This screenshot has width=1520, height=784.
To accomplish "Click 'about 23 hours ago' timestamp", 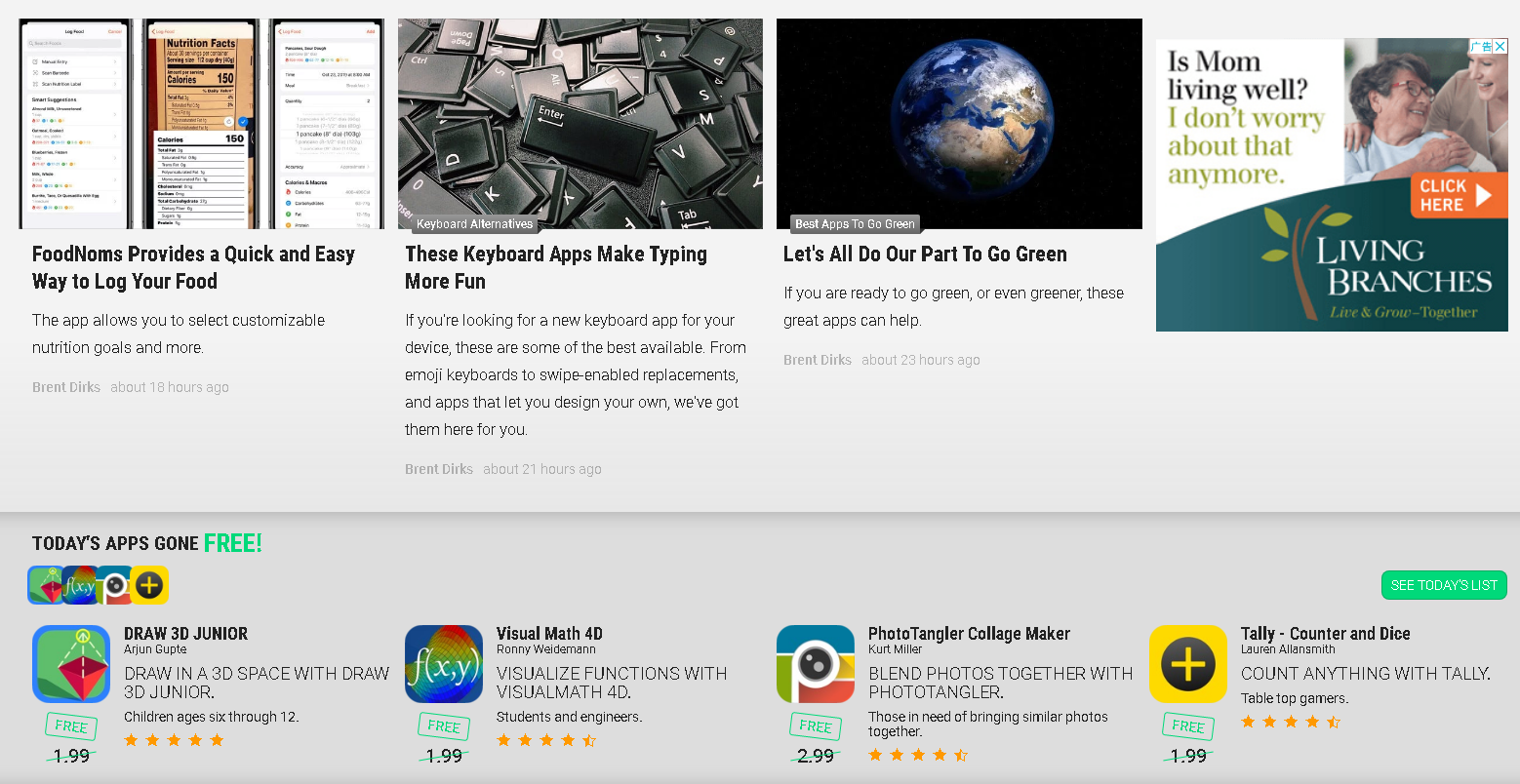I will click(921, 360).
